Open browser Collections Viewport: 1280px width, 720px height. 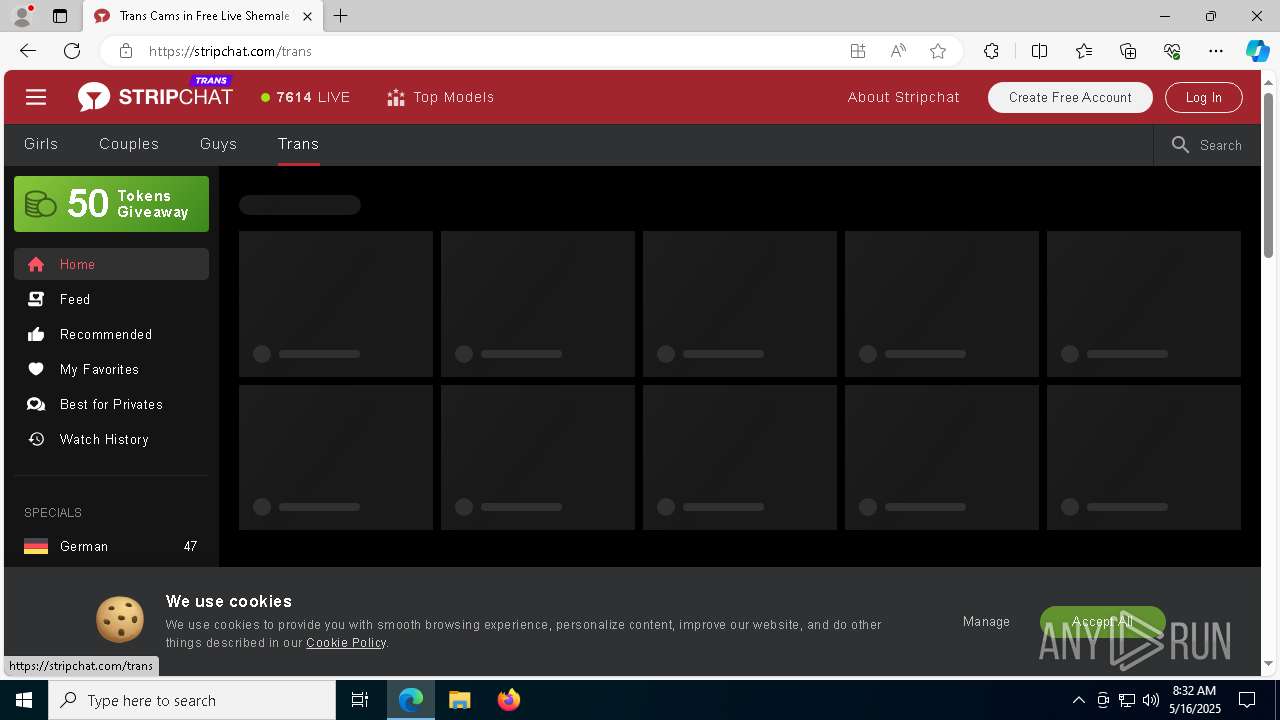click(1128, 51)
